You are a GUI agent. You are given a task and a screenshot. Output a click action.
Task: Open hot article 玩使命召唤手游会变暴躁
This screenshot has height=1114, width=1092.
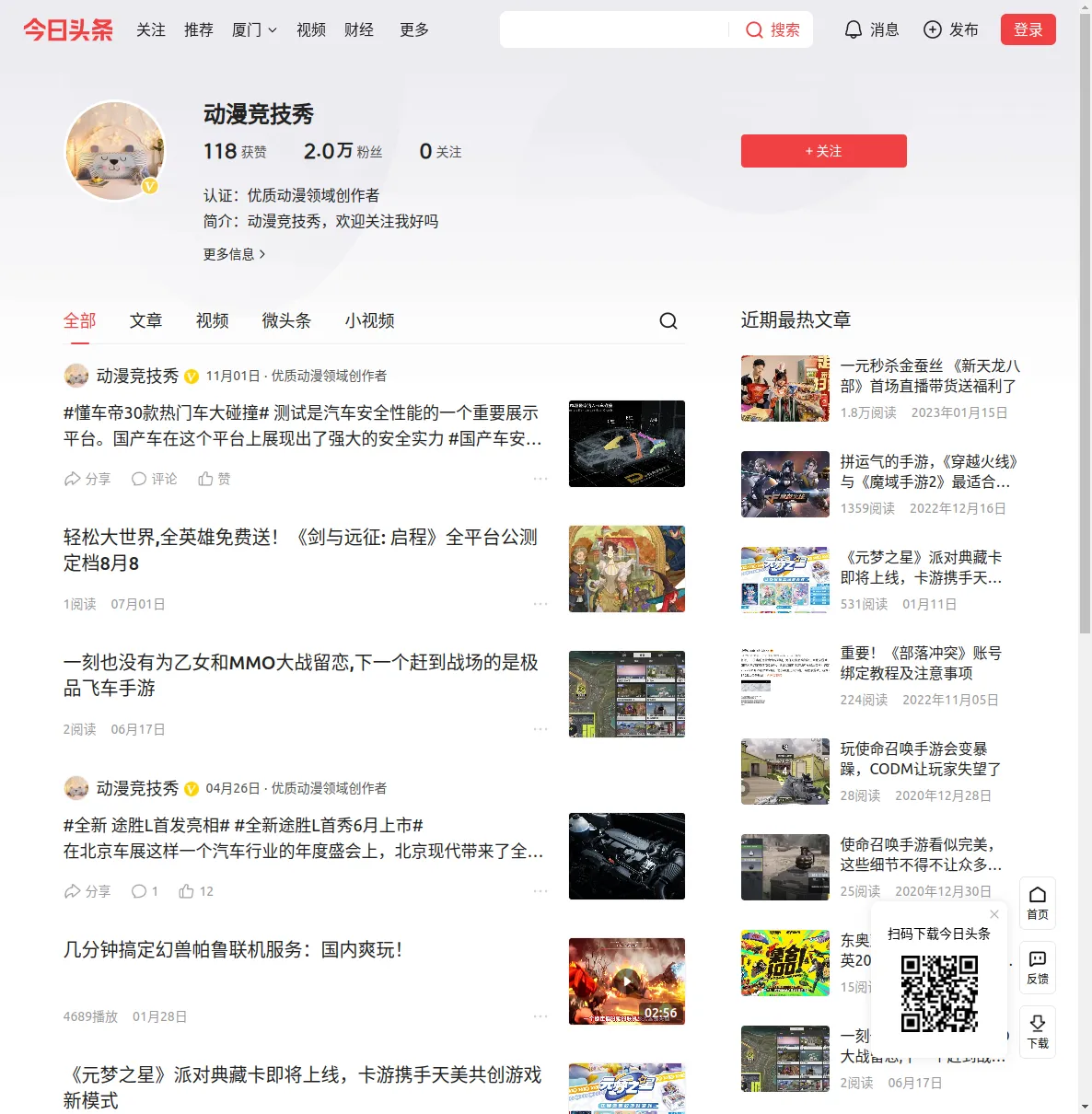[x=921, y=759]
